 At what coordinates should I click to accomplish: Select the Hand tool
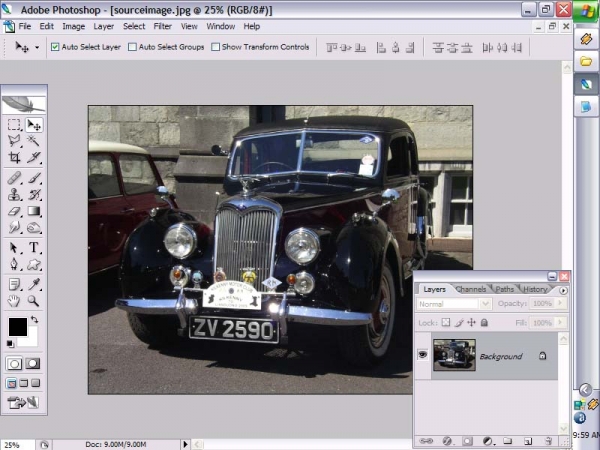pyautogui.click(x=14, y=301)
